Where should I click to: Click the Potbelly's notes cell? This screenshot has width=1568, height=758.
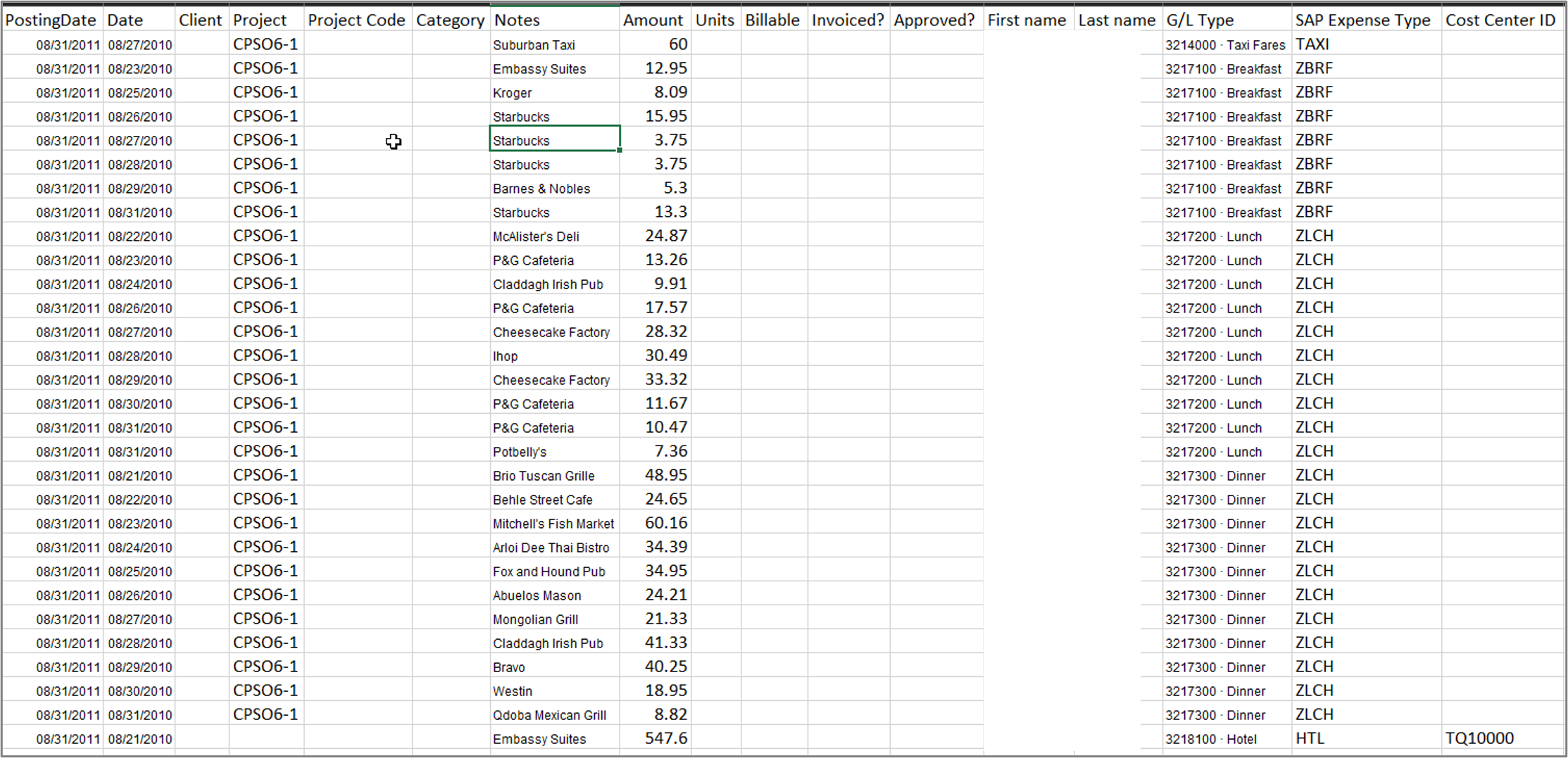555,451
